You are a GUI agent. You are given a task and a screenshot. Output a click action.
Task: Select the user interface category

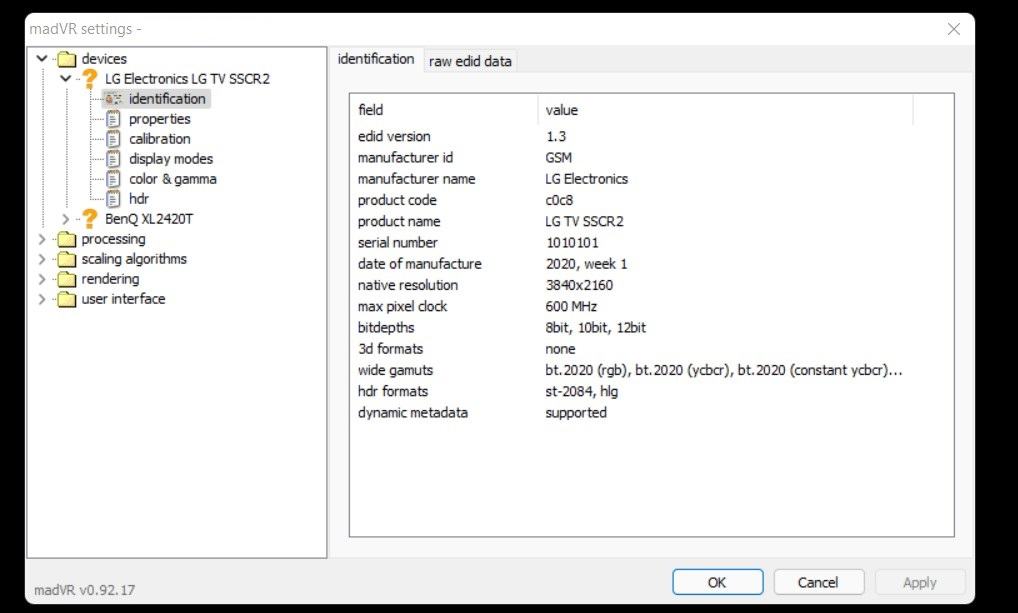123,299
